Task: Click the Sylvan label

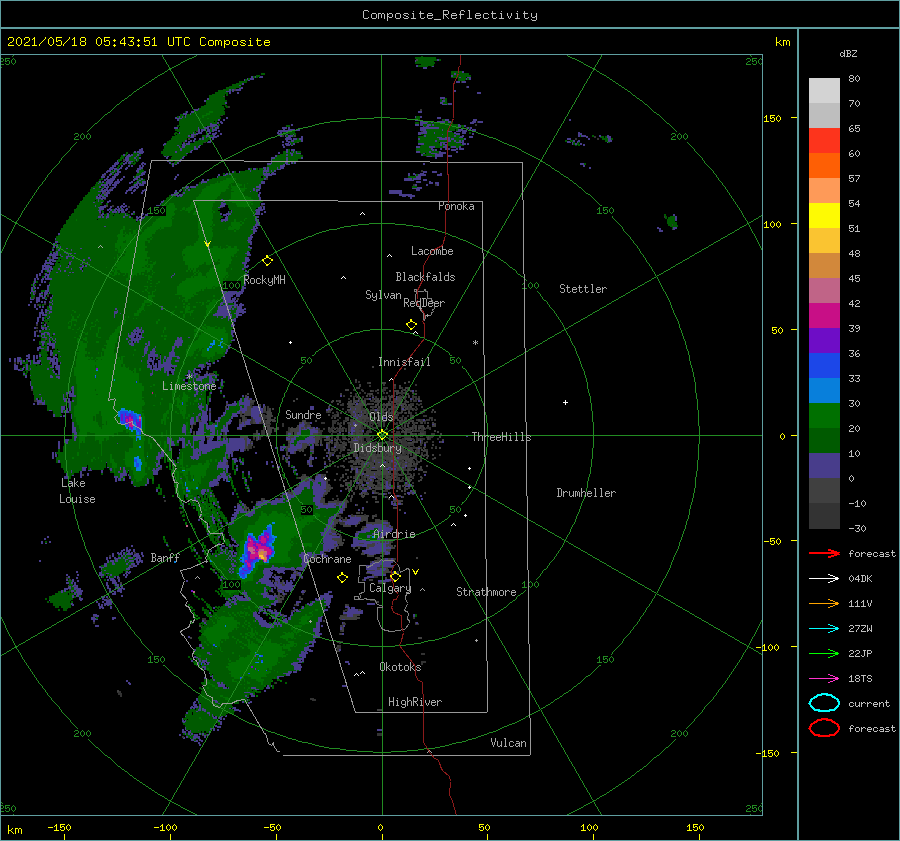Action: pos(383,295)
